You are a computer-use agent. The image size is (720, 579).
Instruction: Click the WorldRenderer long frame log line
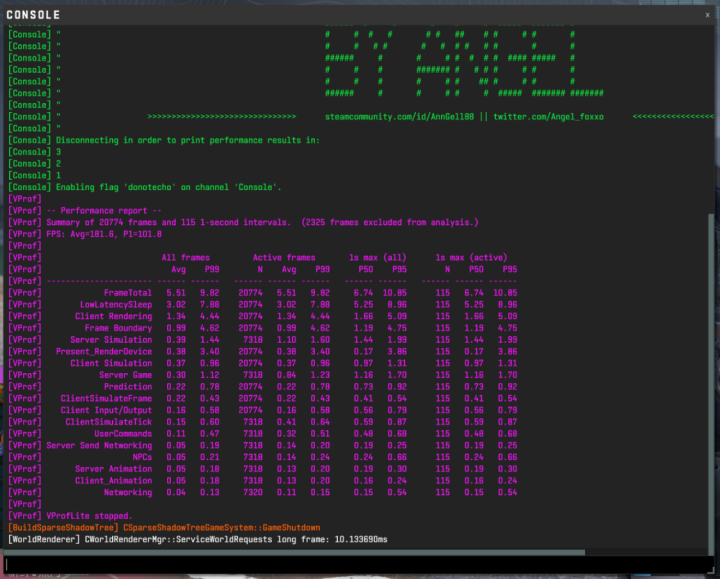pos(198,540)
